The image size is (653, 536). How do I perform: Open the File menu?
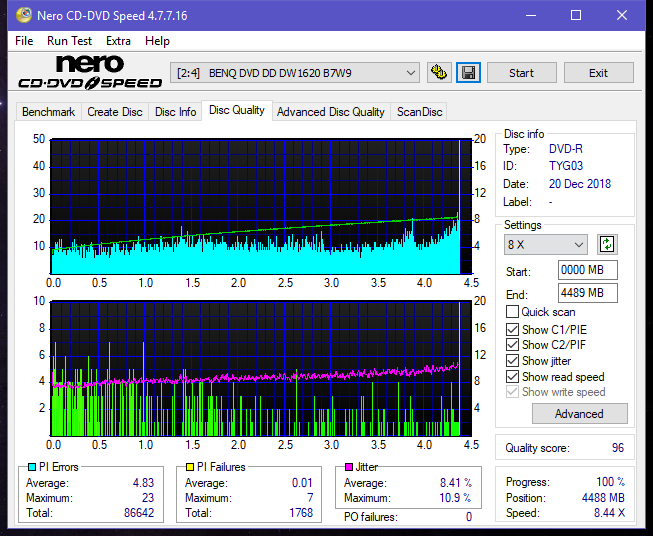pos(24,41)
